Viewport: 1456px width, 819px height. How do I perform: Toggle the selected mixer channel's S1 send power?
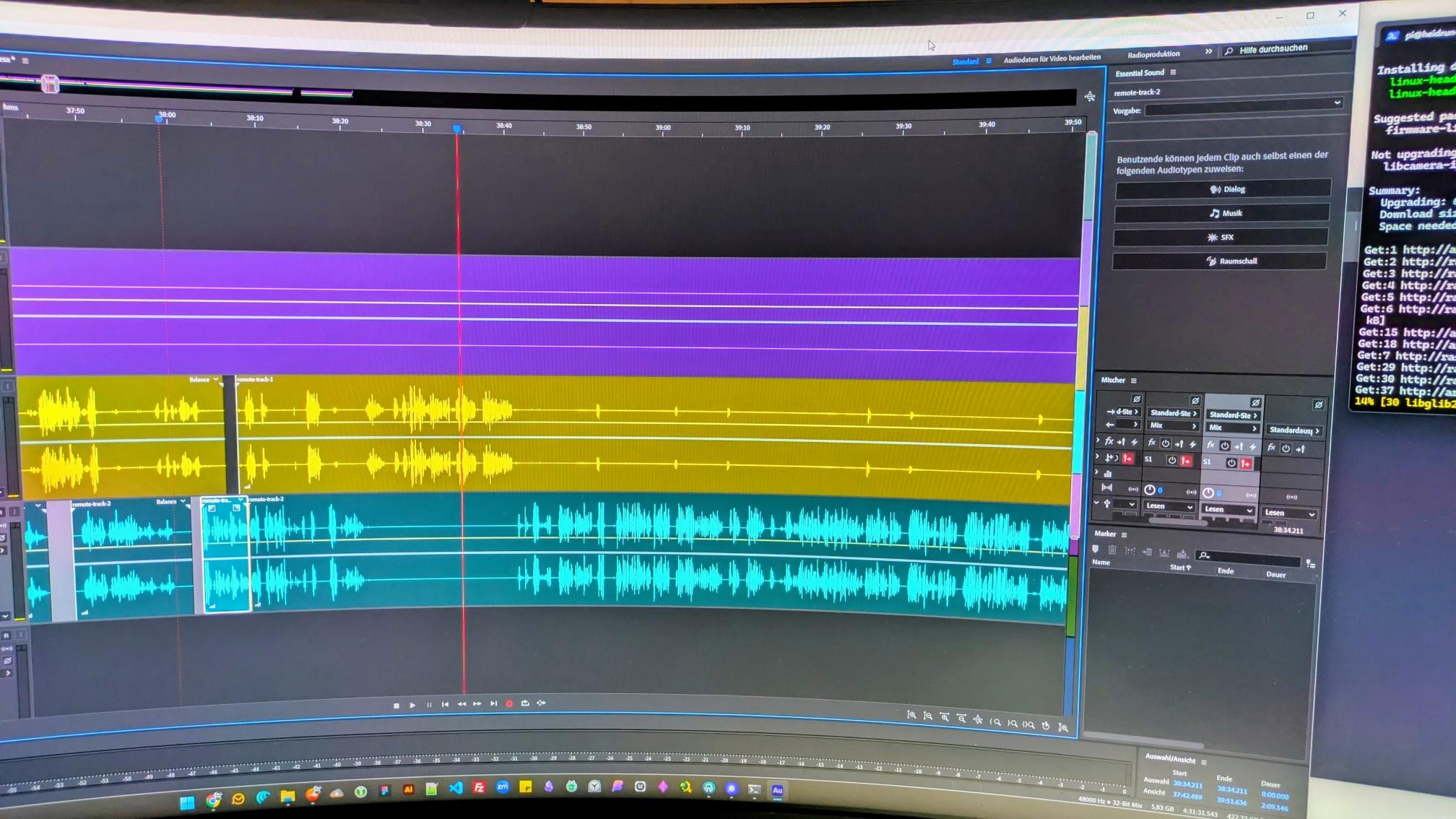1231,463
